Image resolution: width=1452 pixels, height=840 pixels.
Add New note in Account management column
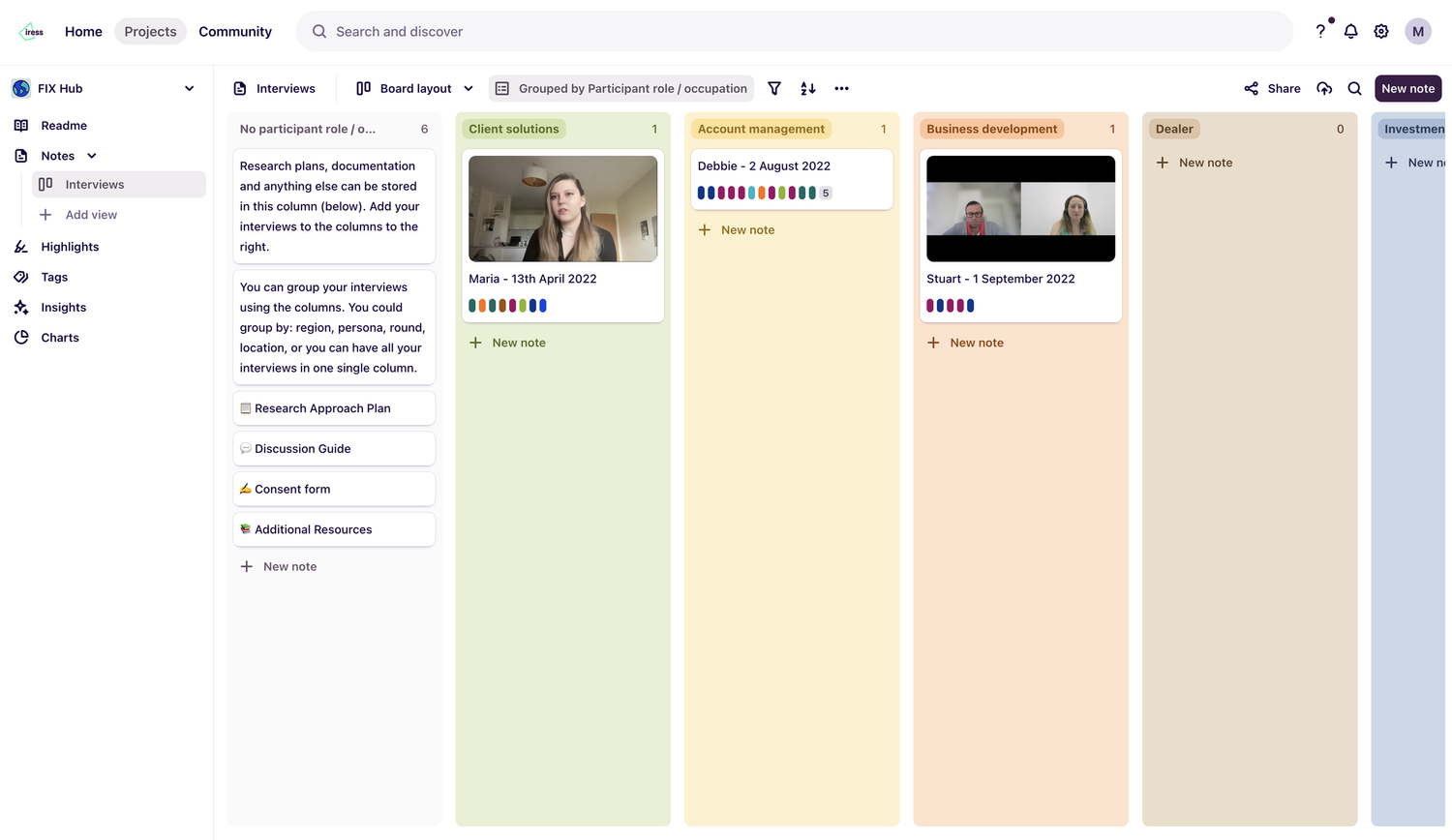click(737, 230)
